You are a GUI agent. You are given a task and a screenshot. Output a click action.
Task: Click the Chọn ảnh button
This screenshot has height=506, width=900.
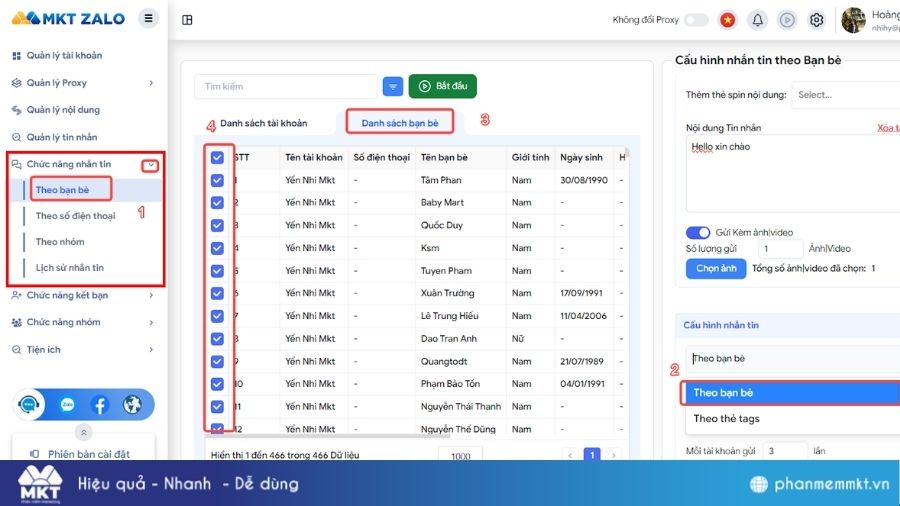(716, 268)
